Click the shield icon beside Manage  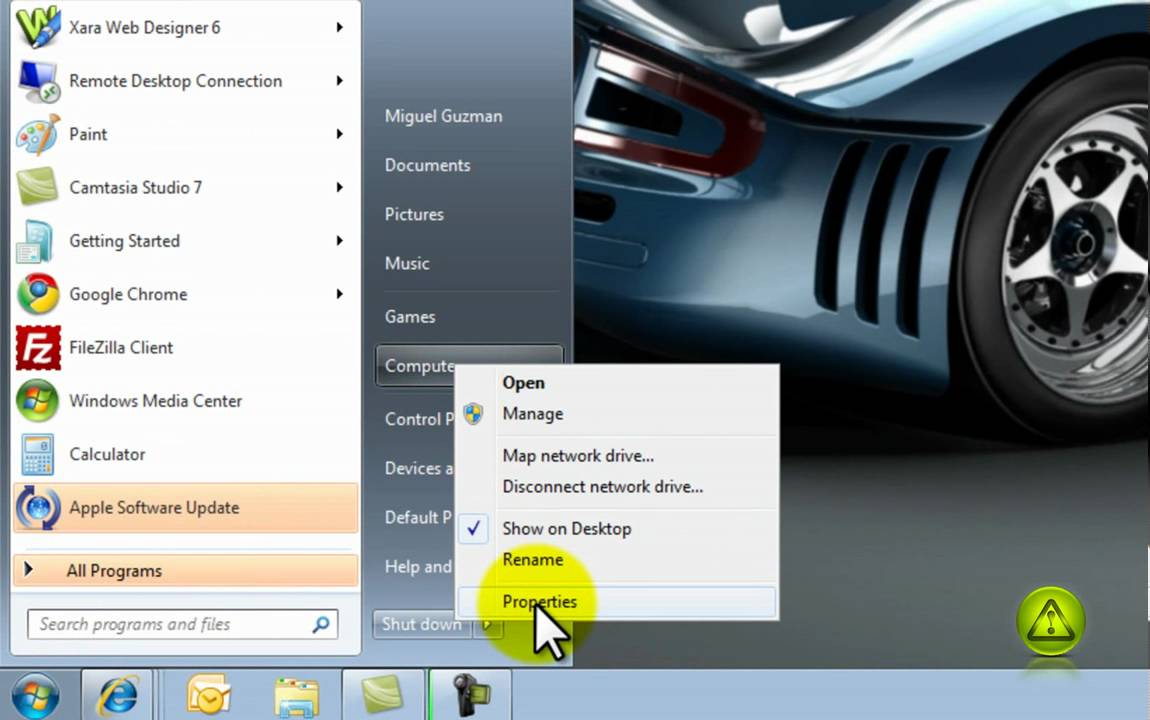[x=473, y=414]
